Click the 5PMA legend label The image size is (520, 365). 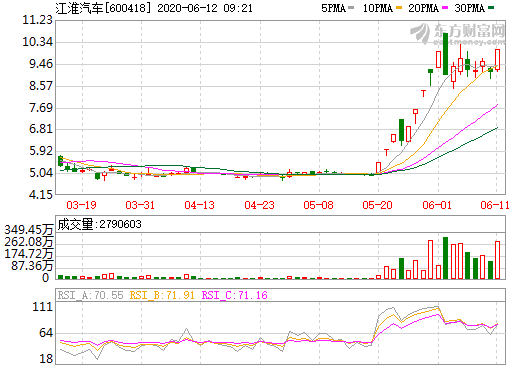[333, 8]
